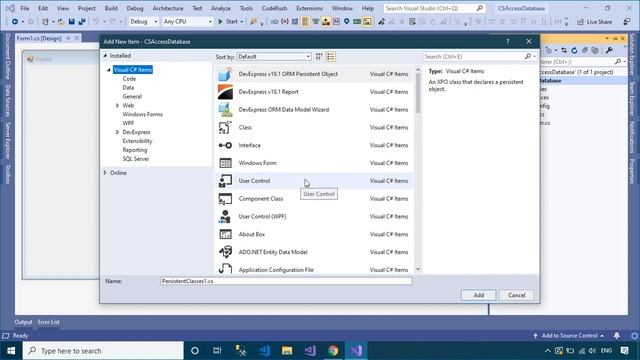Open File Explorer from taskbar
This screenshot has width=640, height=360.
[x=287, y=351]
